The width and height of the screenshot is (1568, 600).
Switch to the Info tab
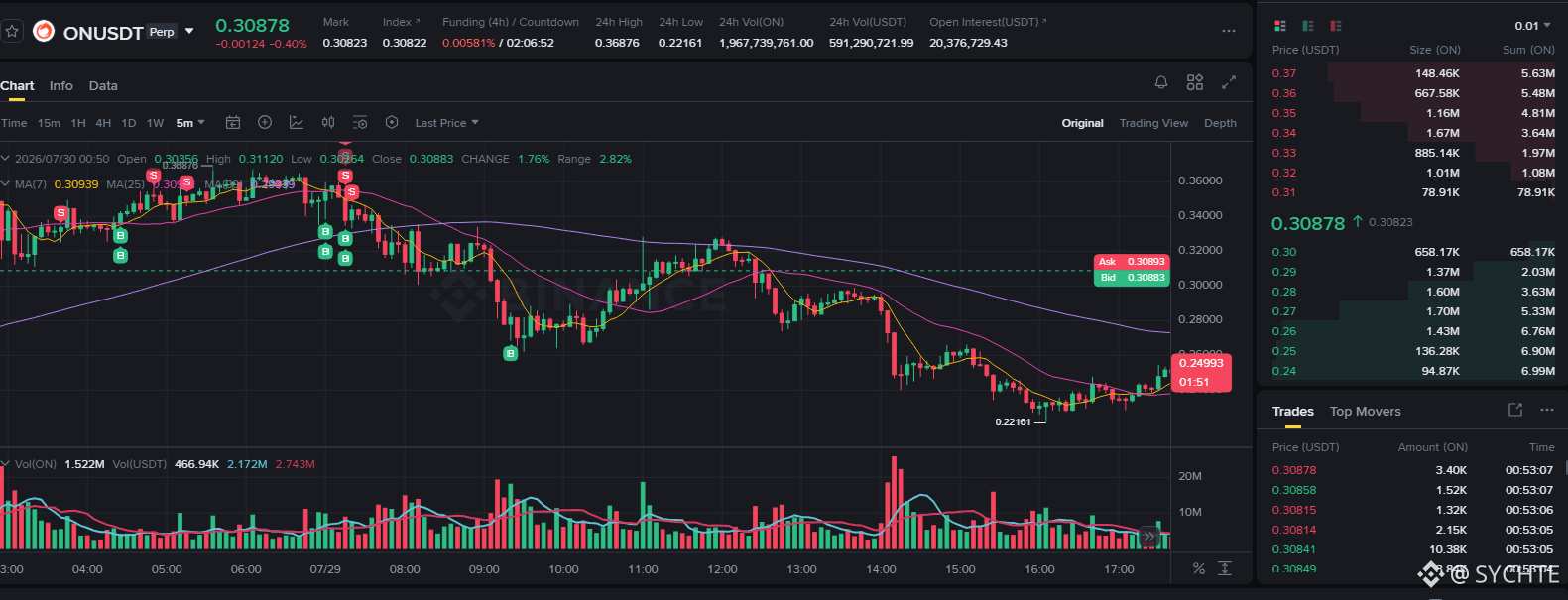click(x=61, y=86)
